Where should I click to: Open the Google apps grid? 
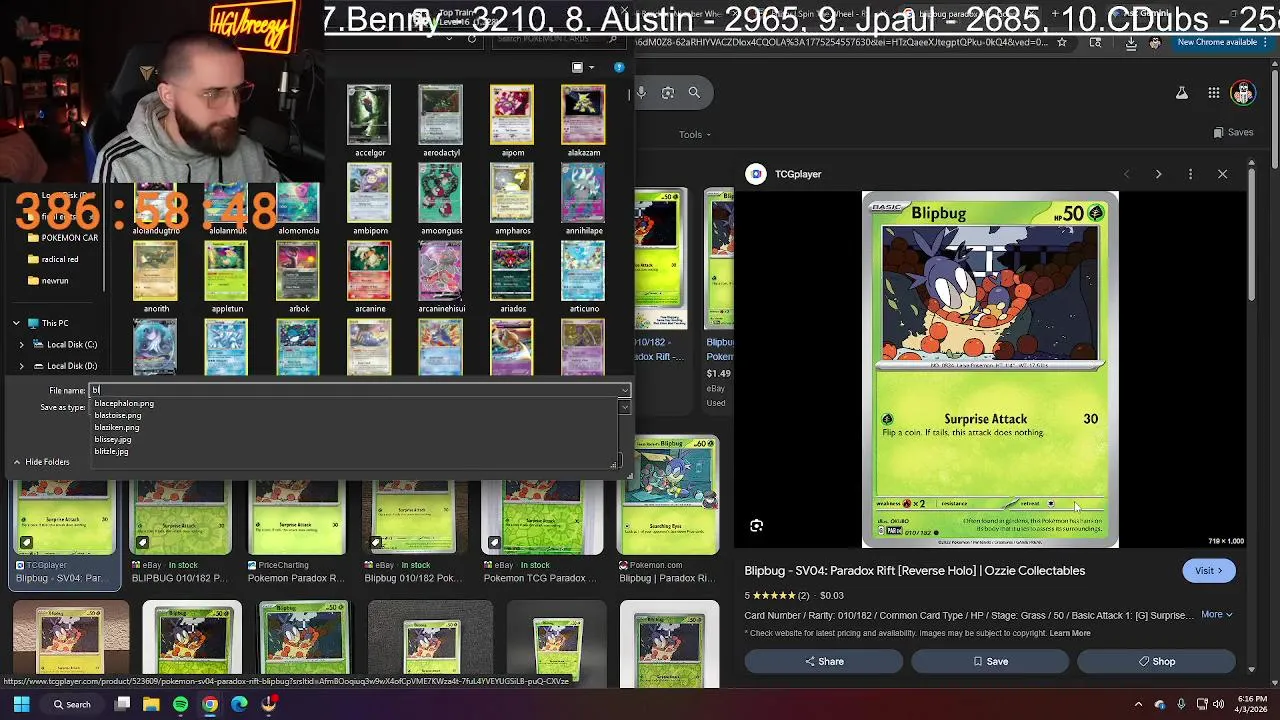coord(1214,93)
